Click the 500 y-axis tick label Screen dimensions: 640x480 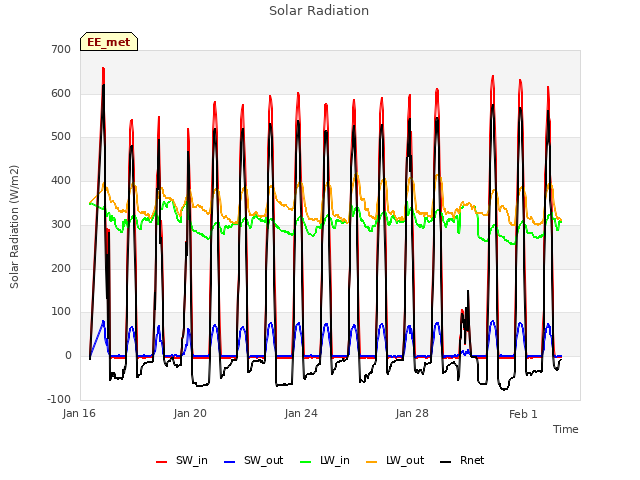click(x=61, y=137)
